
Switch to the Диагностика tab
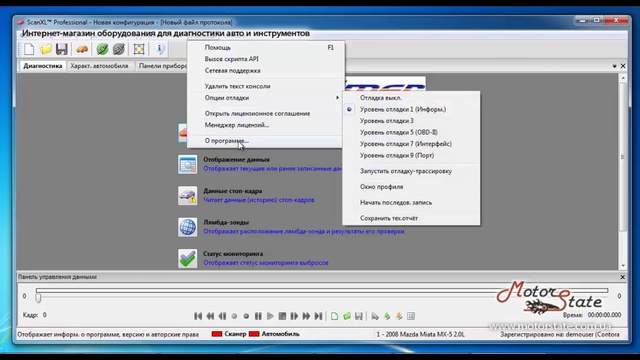click(x=43, y=66)
